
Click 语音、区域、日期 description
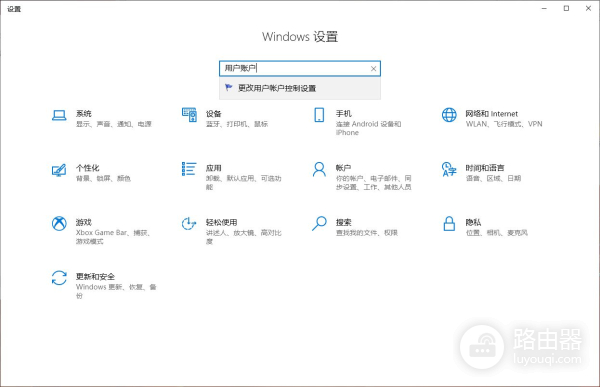pyautogui.click(x=493, y=178)
